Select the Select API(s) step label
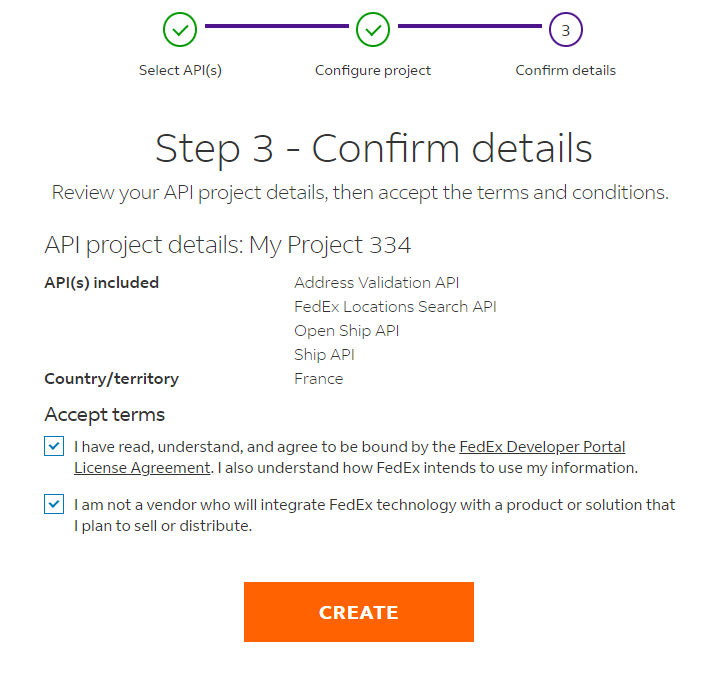 (x=180, y=70)
